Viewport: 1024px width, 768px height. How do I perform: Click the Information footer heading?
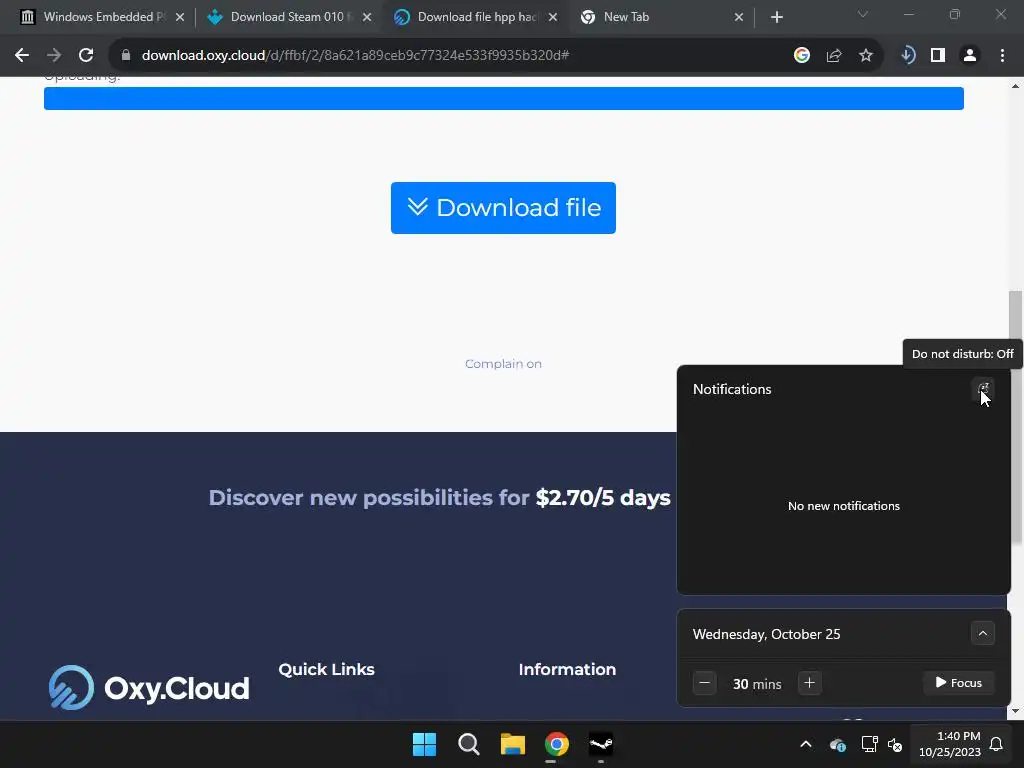click(567, 669)
